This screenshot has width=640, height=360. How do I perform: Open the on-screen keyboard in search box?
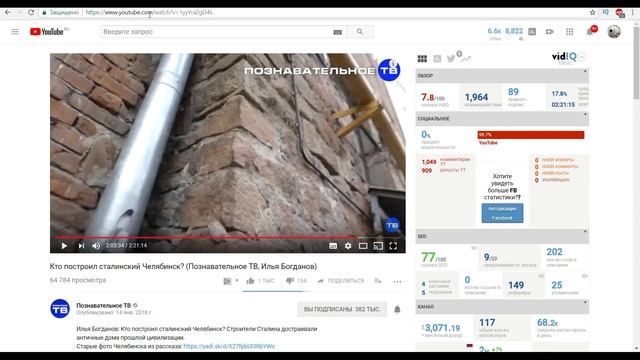(x=338, y=32)
